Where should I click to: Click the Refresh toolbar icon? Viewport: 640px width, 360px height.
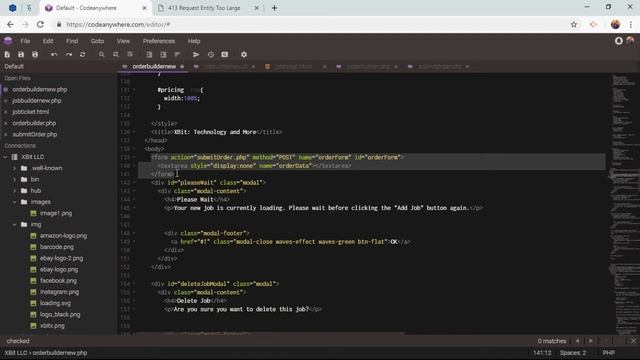(x=82, y=54)
